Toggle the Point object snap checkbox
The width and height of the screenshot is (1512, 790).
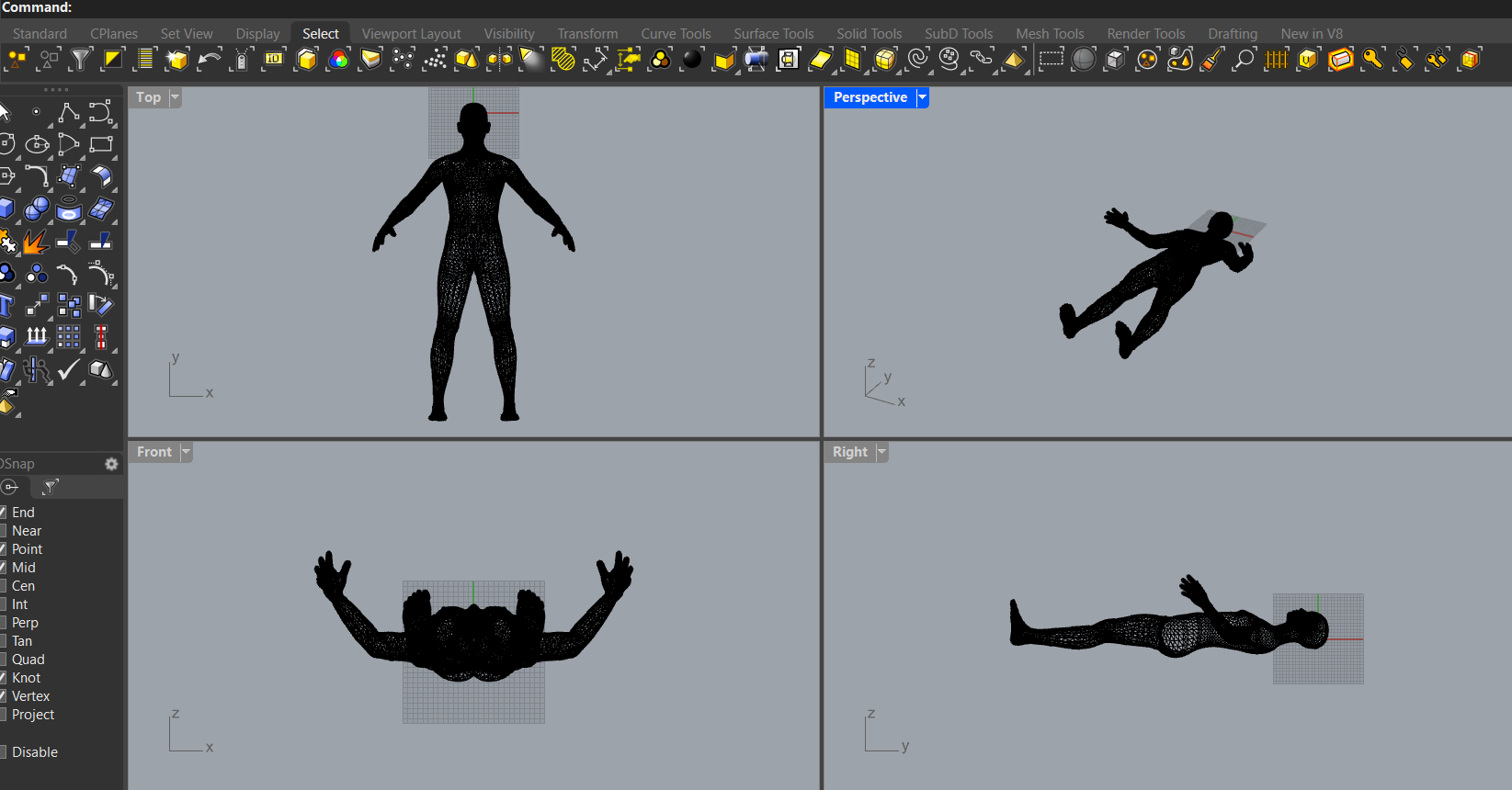3,548
